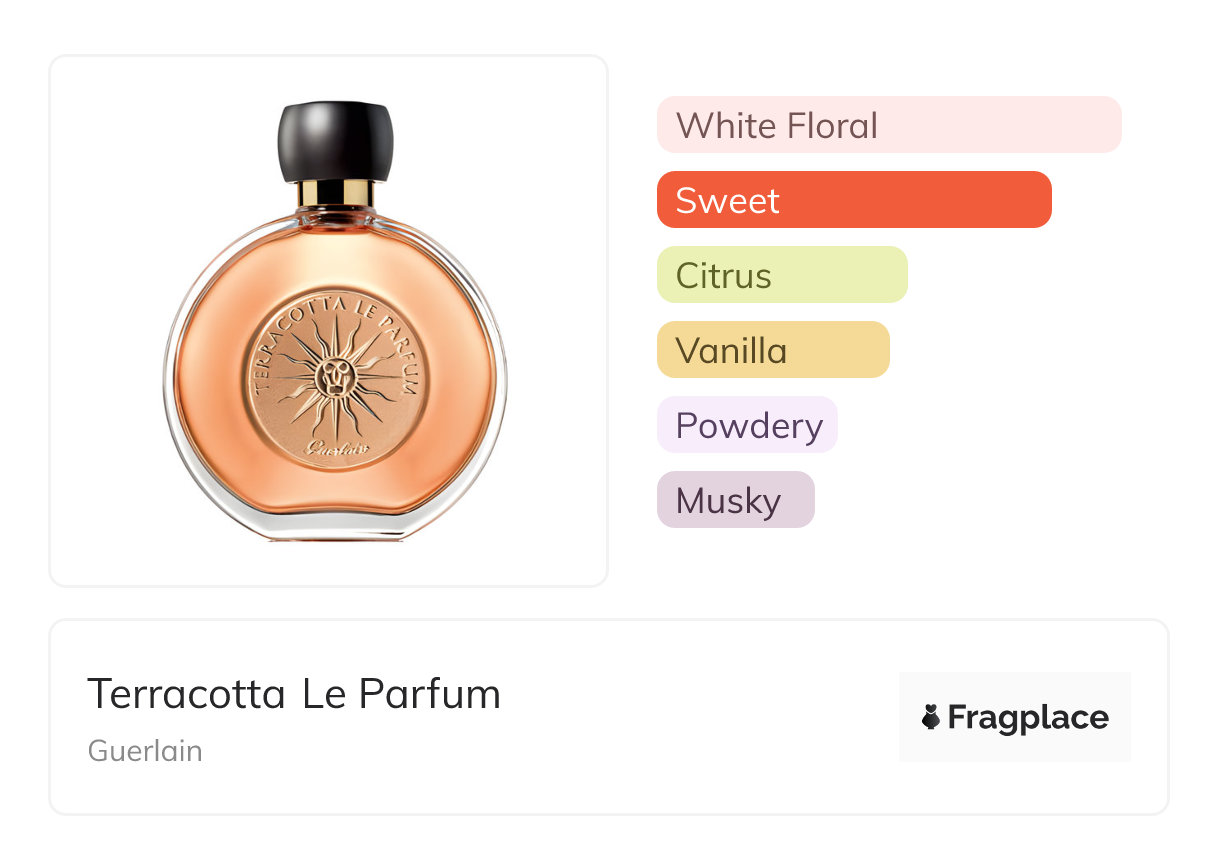Image resolution: width=1218 pixels, height=864 pixels.
Task: Click the Fragplace perfume bottle logo icon
Action: point(931,717)
